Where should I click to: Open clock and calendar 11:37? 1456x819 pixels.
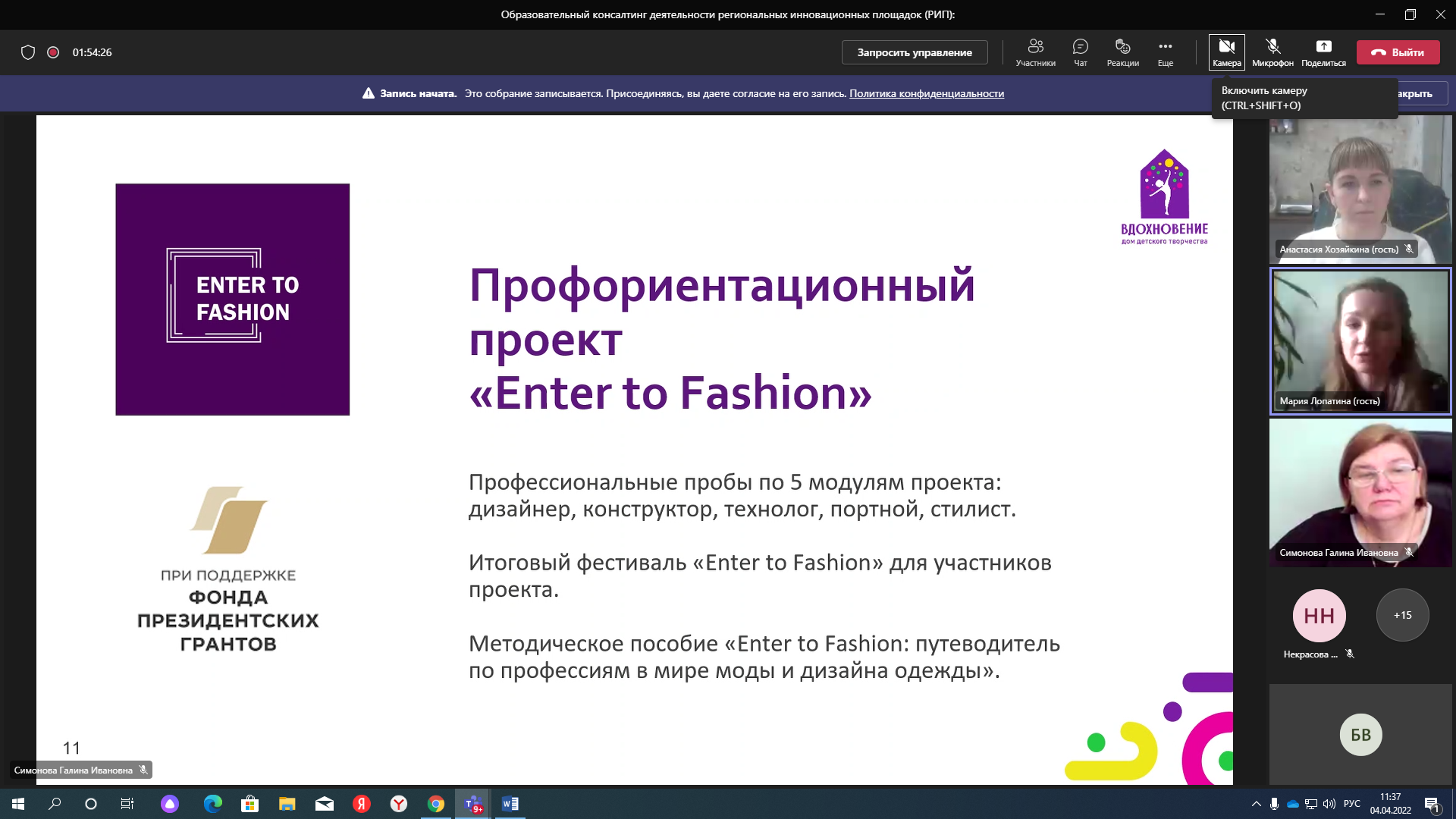tap(1390, 804)
